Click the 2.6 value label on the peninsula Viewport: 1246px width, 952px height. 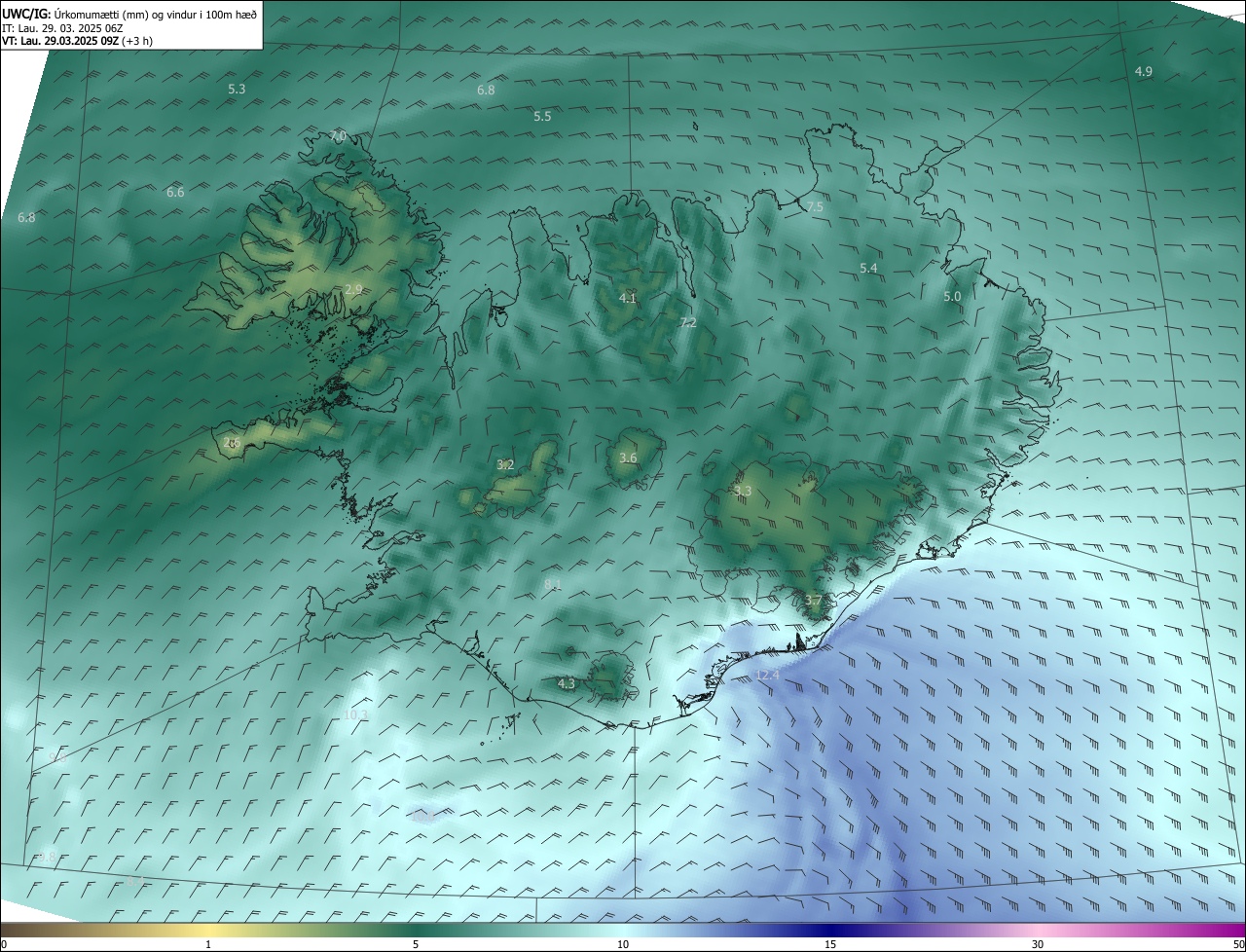click(232, 442)
